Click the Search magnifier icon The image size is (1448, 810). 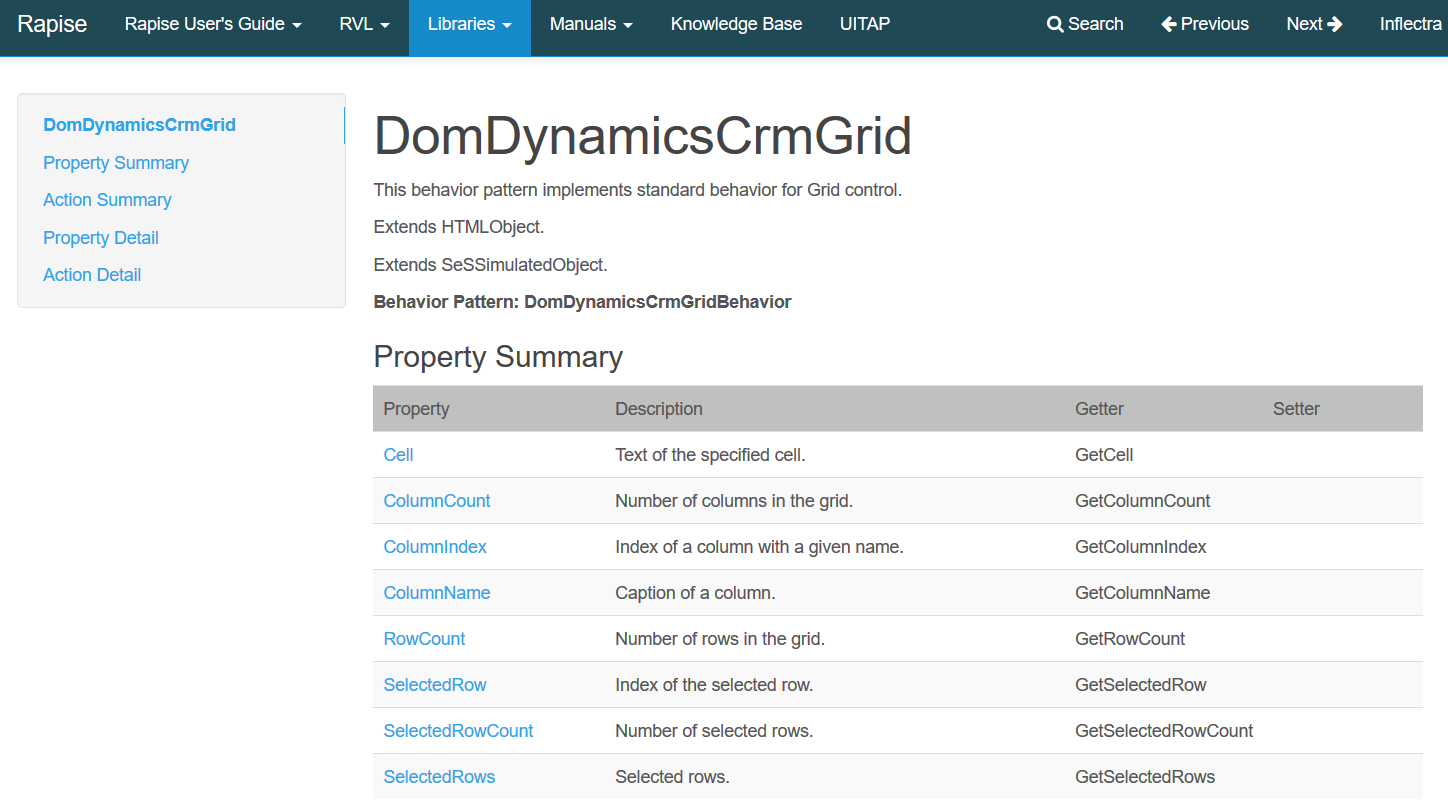[x=1055, y=25]
